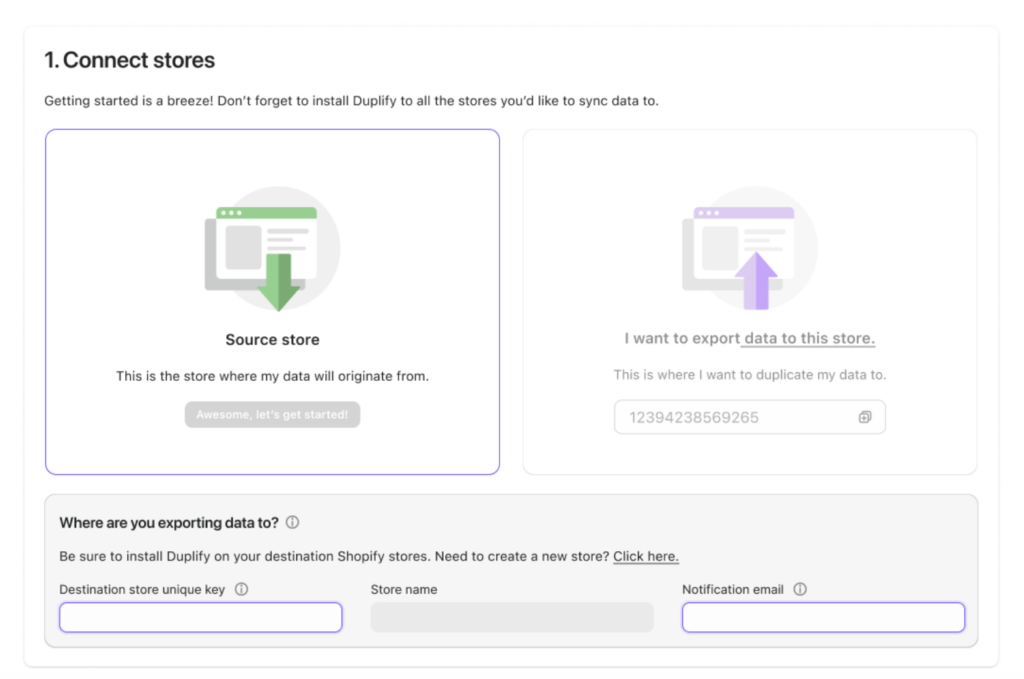Click info icon beside 'Where are you exporting data to?'
The width and height of the screenshot is (1024, 679).
point(292,522)
